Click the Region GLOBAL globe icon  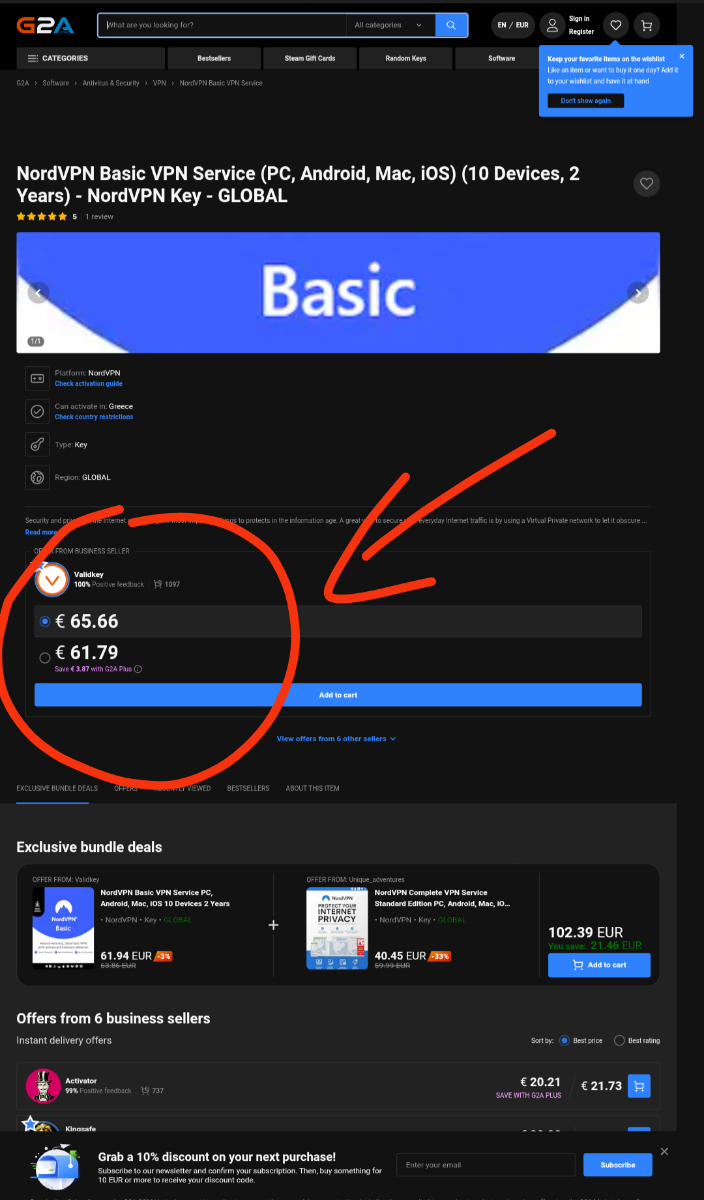[x=37, y=477]
